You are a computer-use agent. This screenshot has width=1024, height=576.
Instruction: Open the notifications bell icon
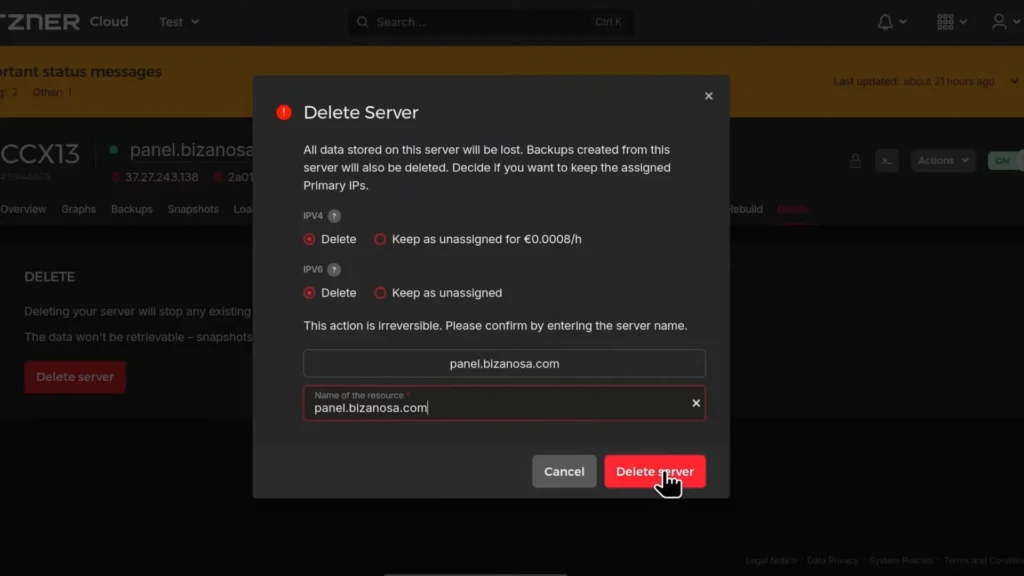tap(885, 21)
